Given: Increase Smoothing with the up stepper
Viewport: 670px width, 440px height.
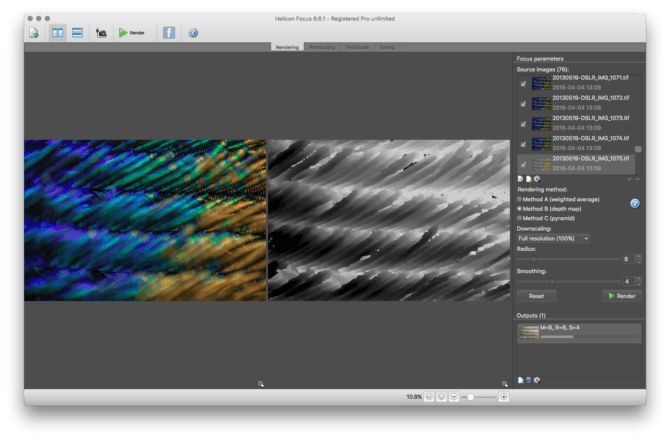Looking at the screenshot, I should (639, 279).
